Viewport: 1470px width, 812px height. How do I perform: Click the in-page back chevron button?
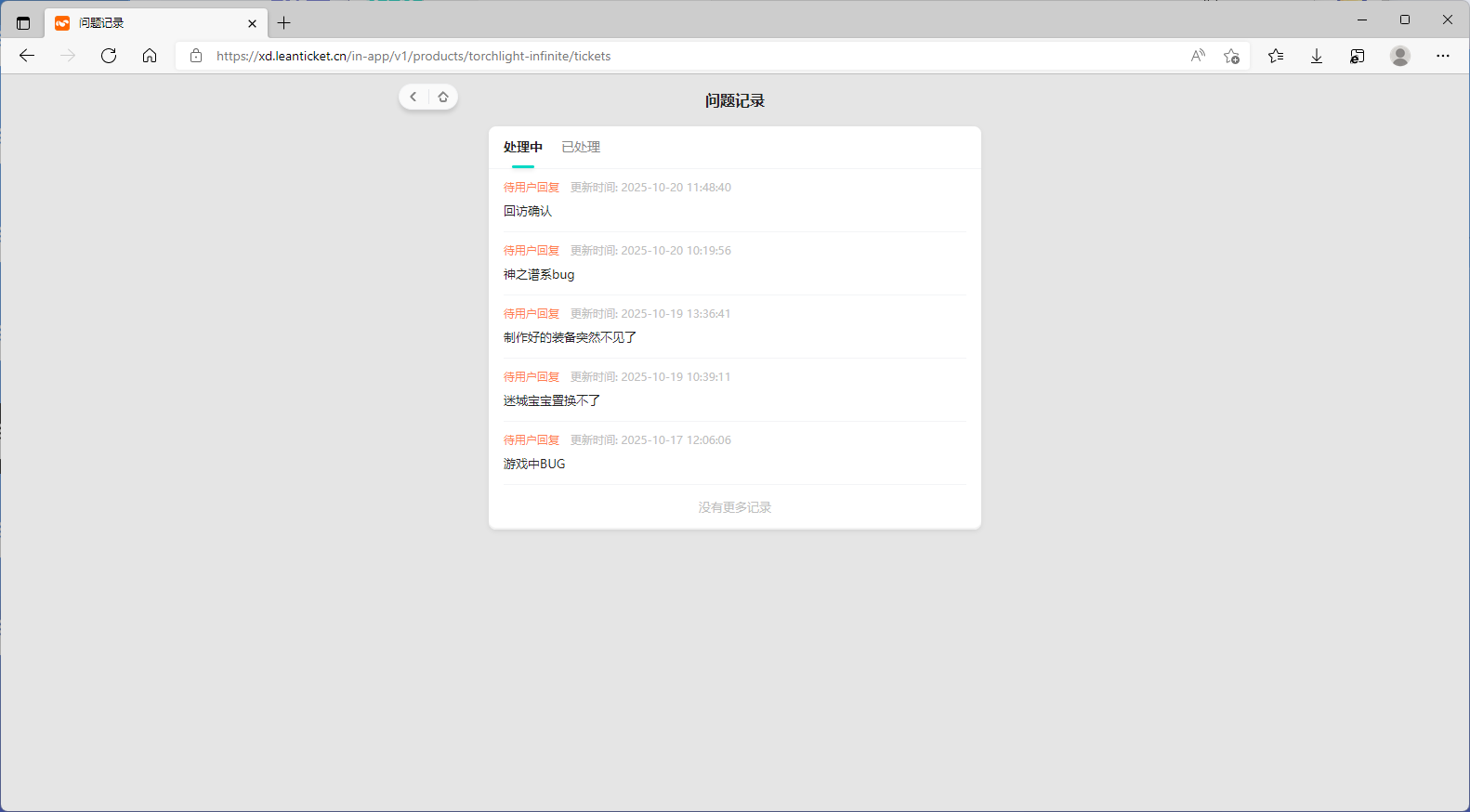(x=413, y=97)
